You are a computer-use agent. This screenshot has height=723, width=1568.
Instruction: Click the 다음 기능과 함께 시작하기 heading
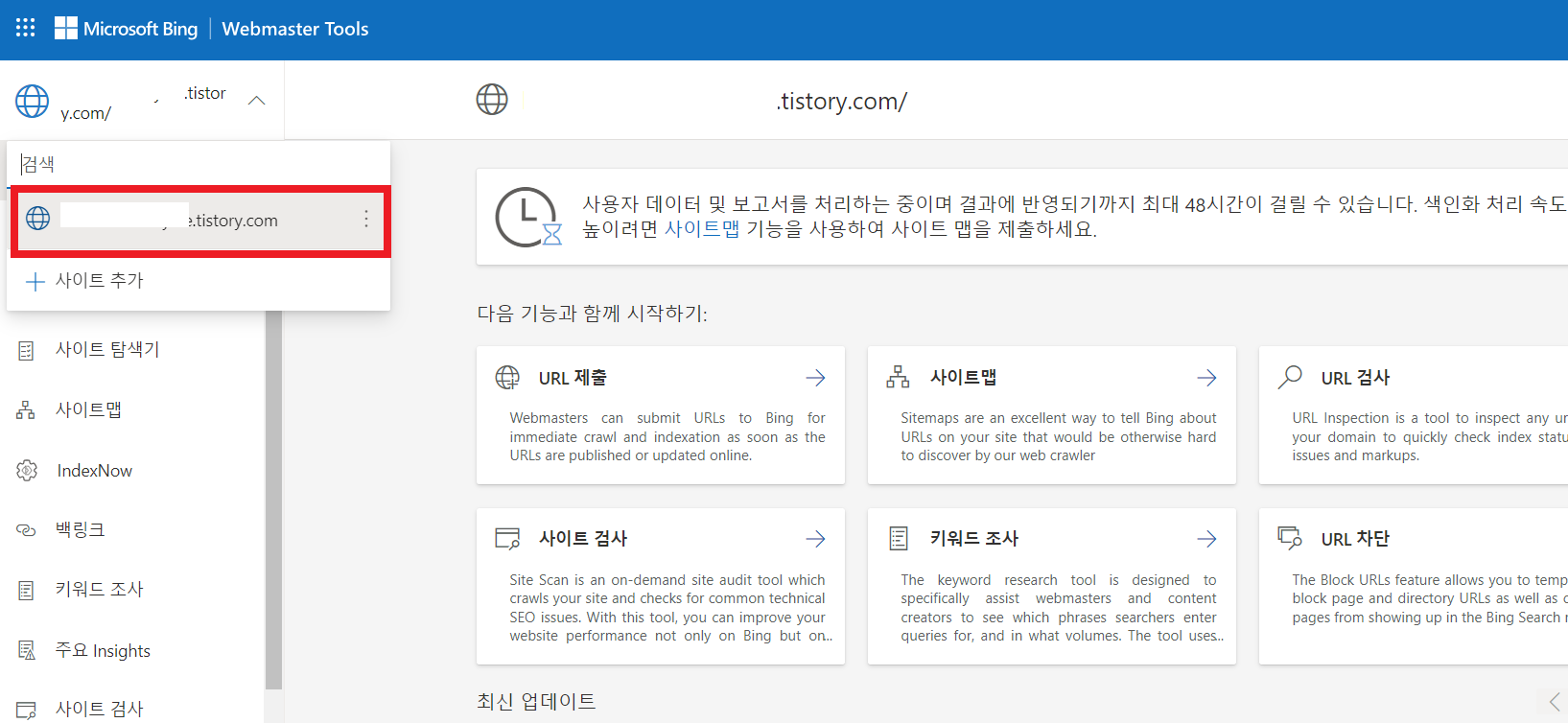point(592,314)
